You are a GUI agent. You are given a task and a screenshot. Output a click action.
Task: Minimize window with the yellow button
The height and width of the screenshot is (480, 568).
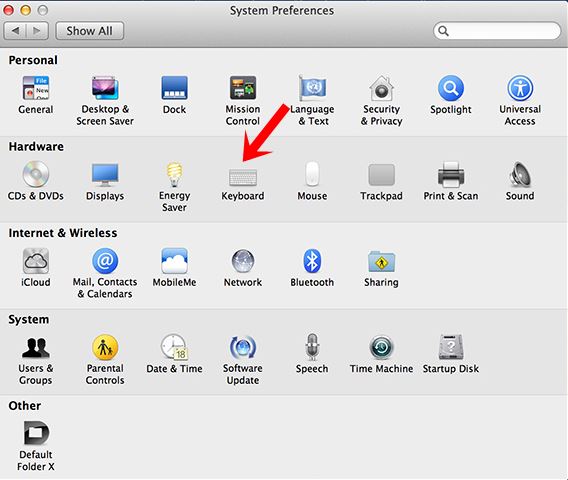click(26, 10)
